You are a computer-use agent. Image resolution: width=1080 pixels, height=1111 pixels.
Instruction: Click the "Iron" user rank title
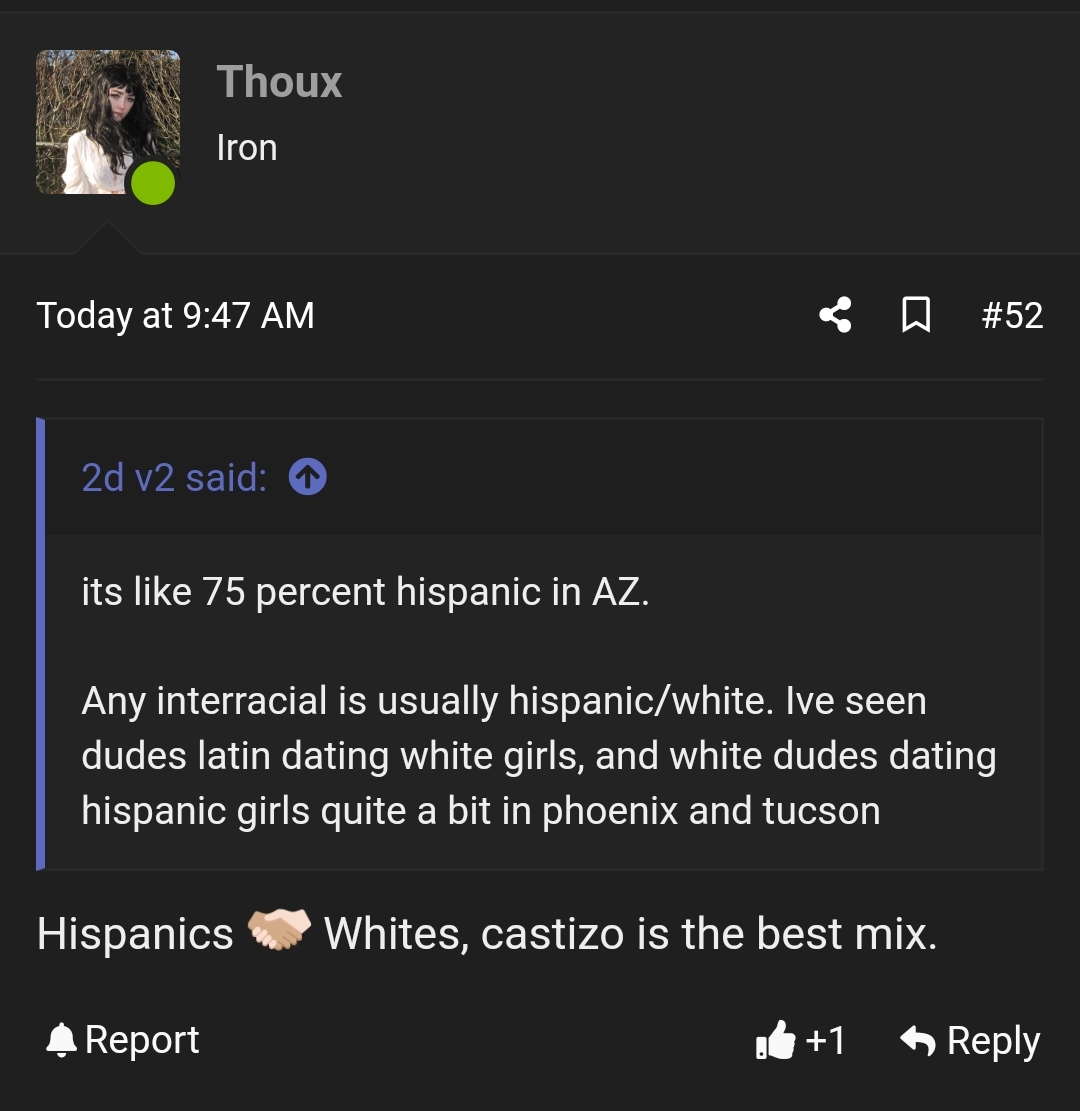coord(247,148)
